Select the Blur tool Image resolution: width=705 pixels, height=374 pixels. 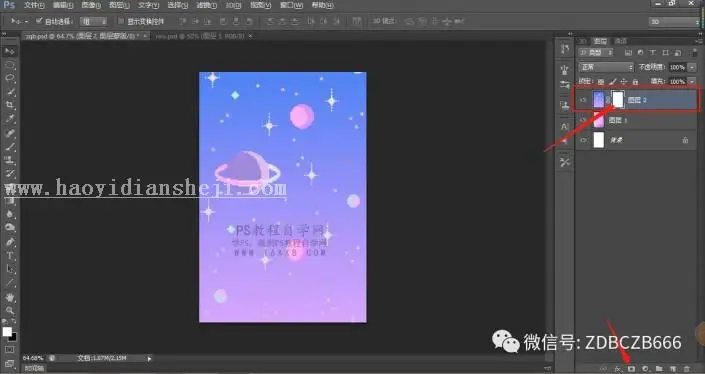9,214
